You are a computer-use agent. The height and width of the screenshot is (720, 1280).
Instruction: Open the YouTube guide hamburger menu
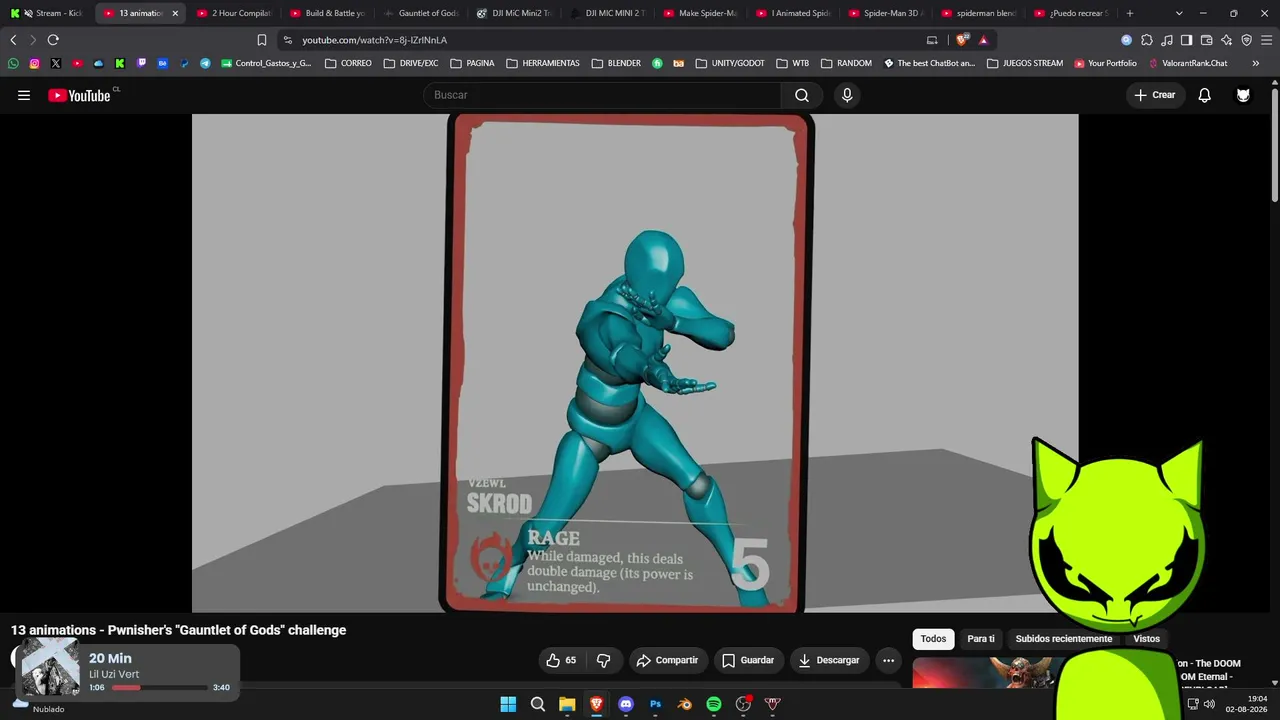coord(24,95)
